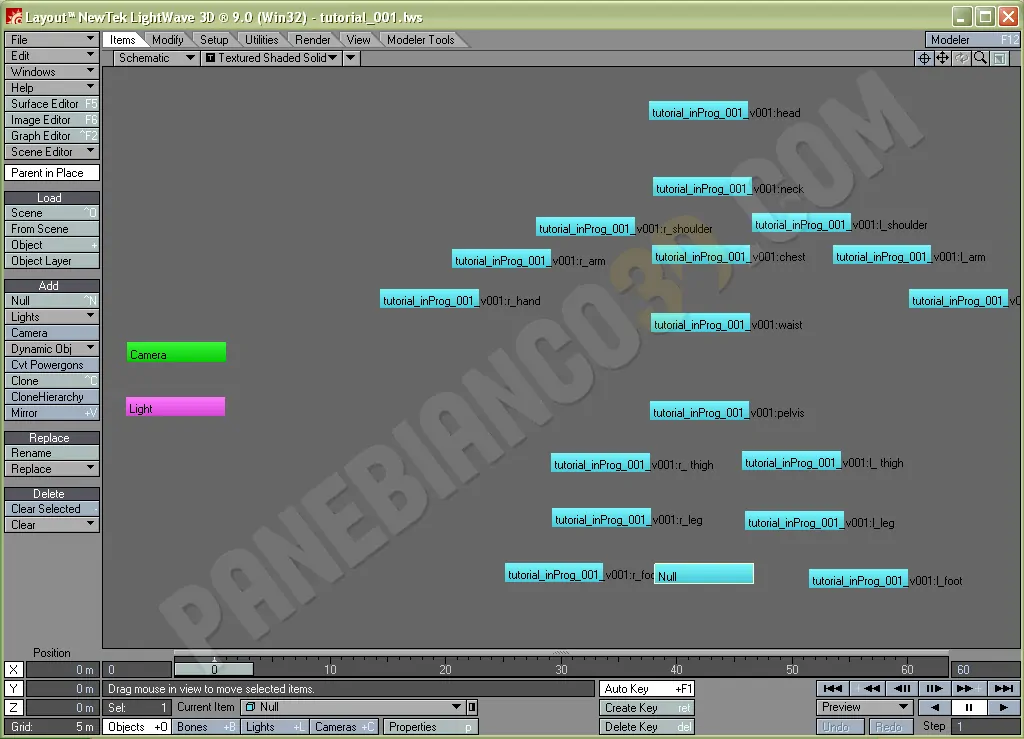Open the Schematic view type dropdown
Viewport: 1024px width, 739px height.
click(x=156, y=58)
